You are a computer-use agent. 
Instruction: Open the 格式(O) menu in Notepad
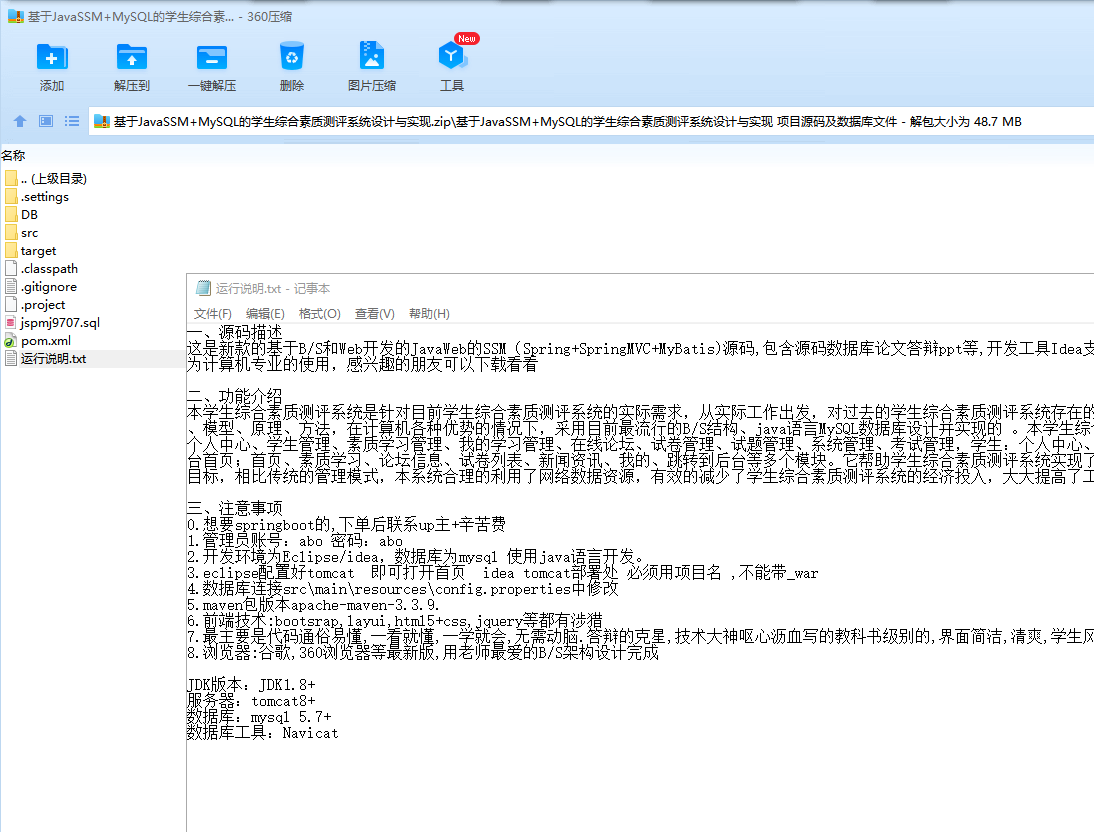pos(320,314)
